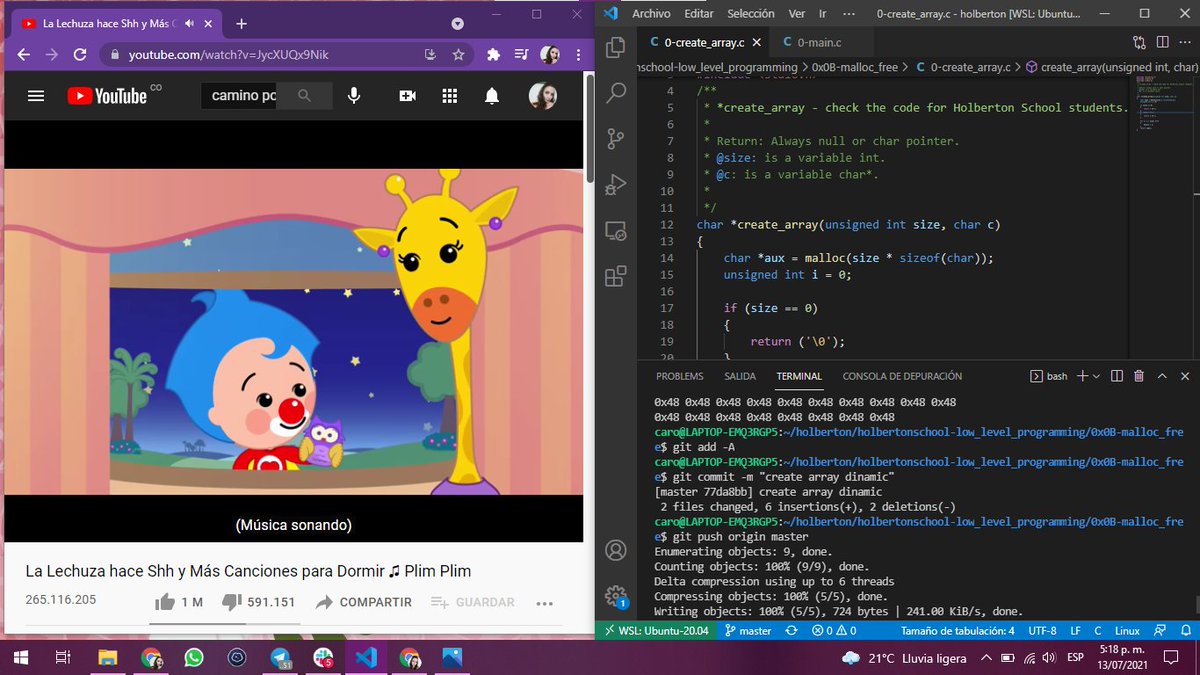Click the errors and warnings counter
The image size is (1200, 675).
pos(834,631)
